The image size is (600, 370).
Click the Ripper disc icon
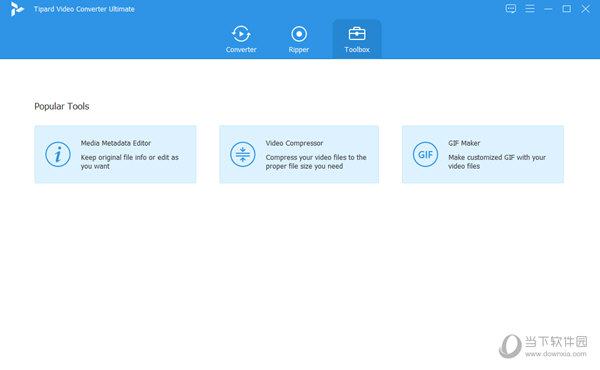[299, 34]
